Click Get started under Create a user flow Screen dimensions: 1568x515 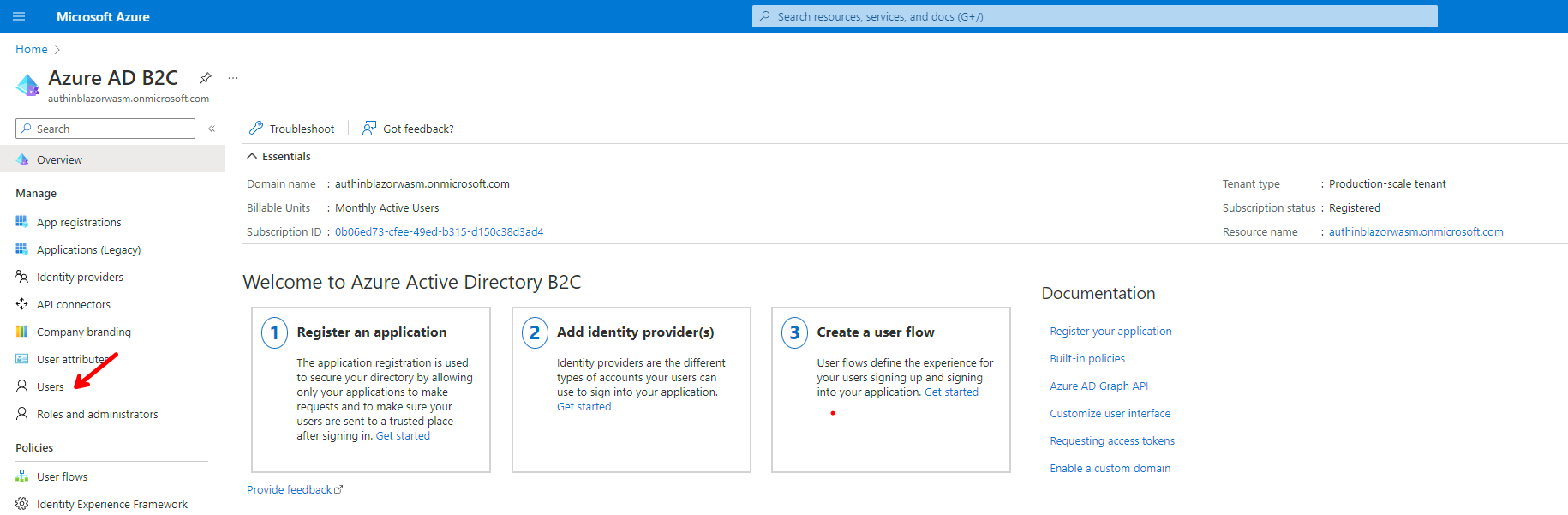click(x=951, y=392)
